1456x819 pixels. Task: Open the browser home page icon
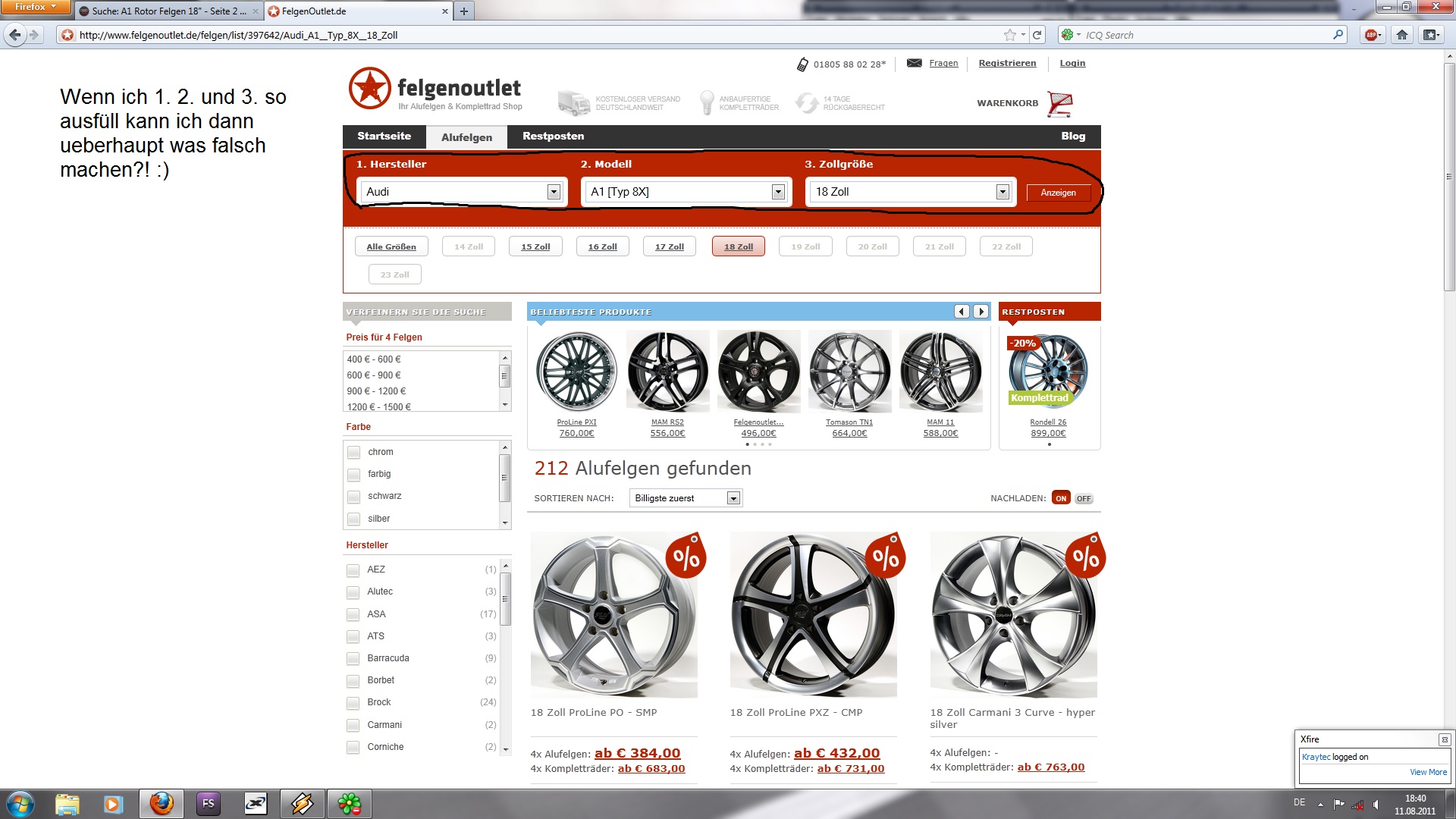point(1402,35)
